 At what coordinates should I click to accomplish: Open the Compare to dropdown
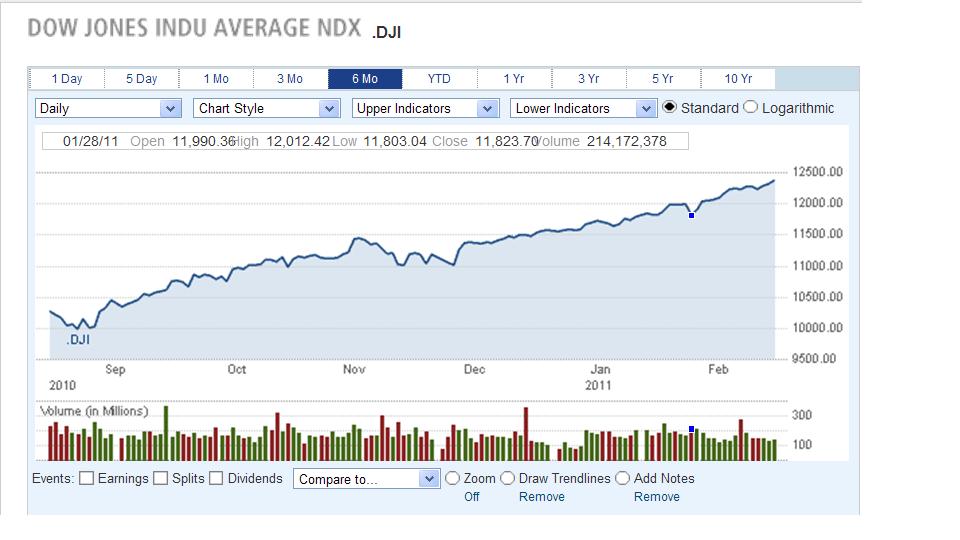(367, 479)
